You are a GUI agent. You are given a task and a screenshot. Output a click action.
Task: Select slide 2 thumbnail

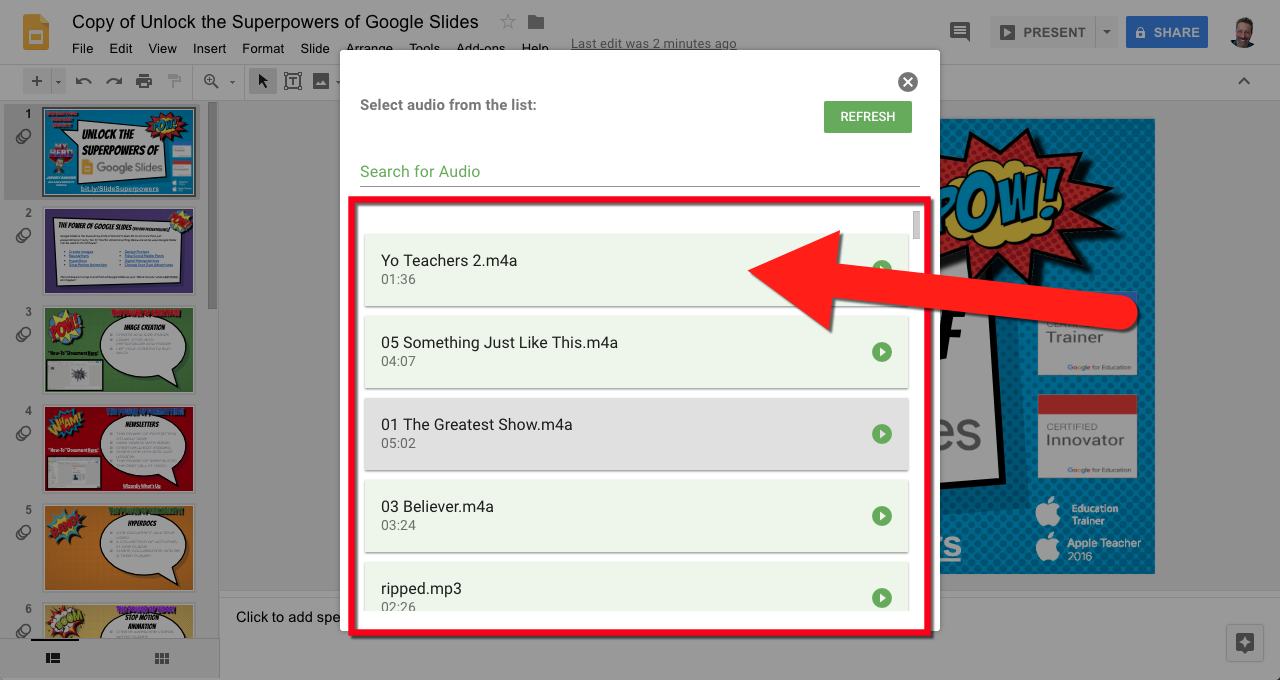(119, 251)
